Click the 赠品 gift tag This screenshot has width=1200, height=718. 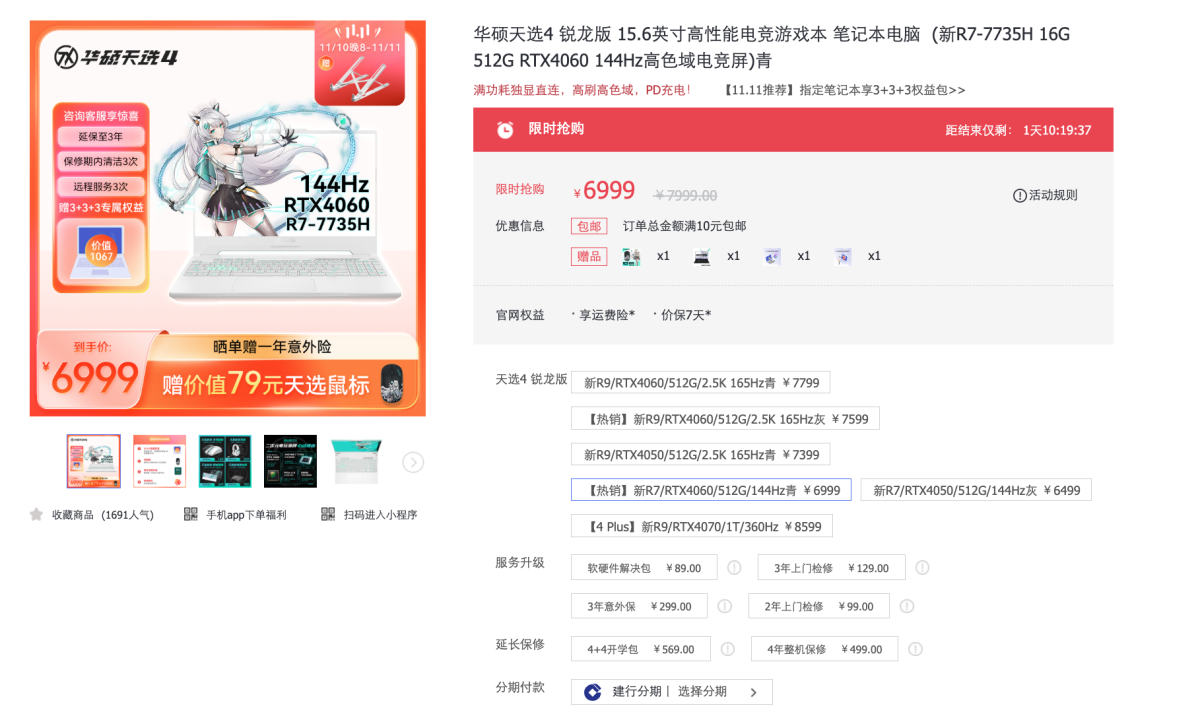point(589,257)
